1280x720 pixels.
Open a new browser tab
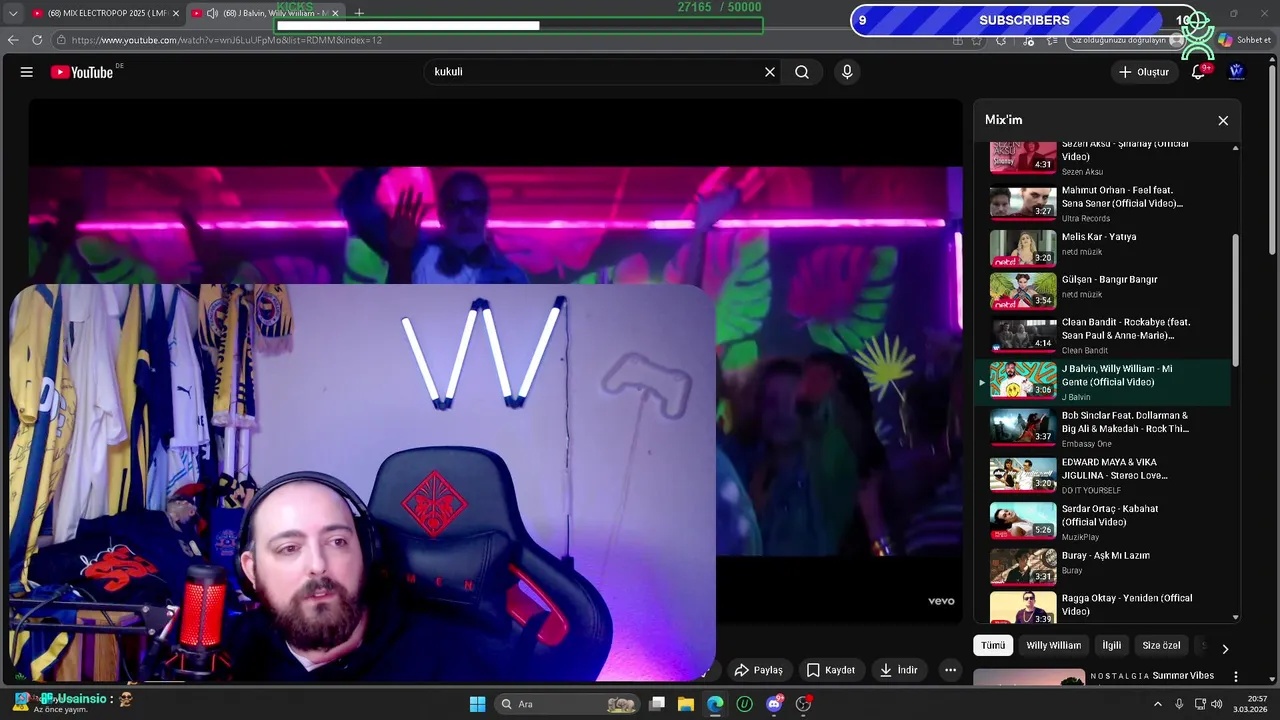pyautogui.click(x=359, y=13)
